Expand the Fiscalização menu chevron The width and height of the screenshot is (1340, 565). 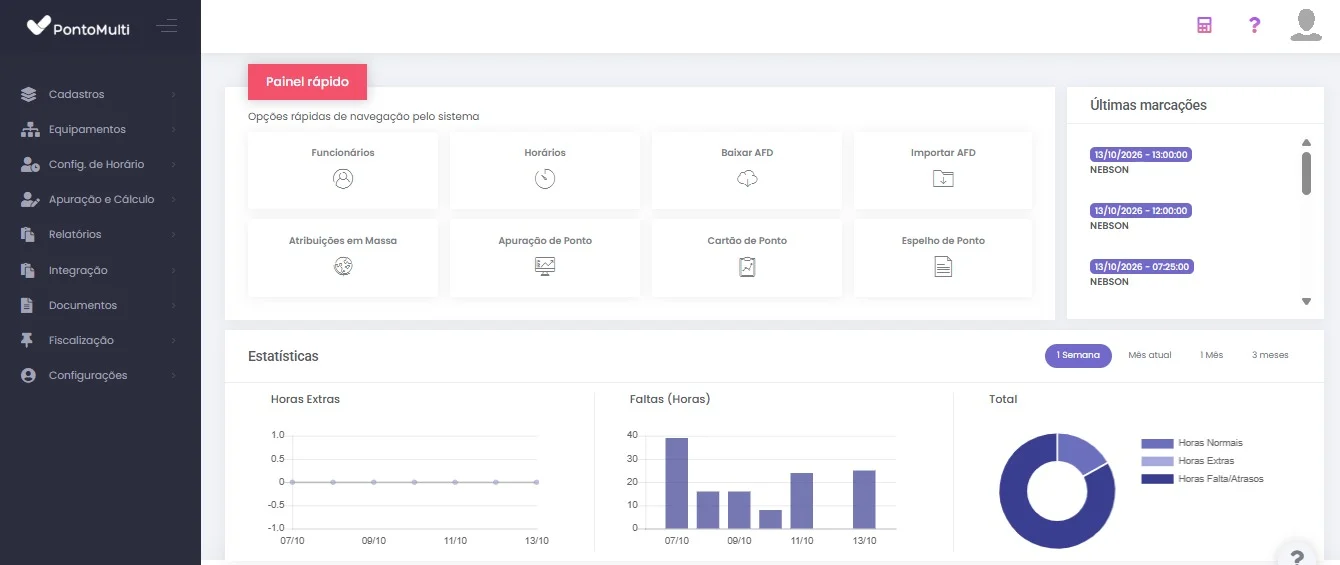173,340
